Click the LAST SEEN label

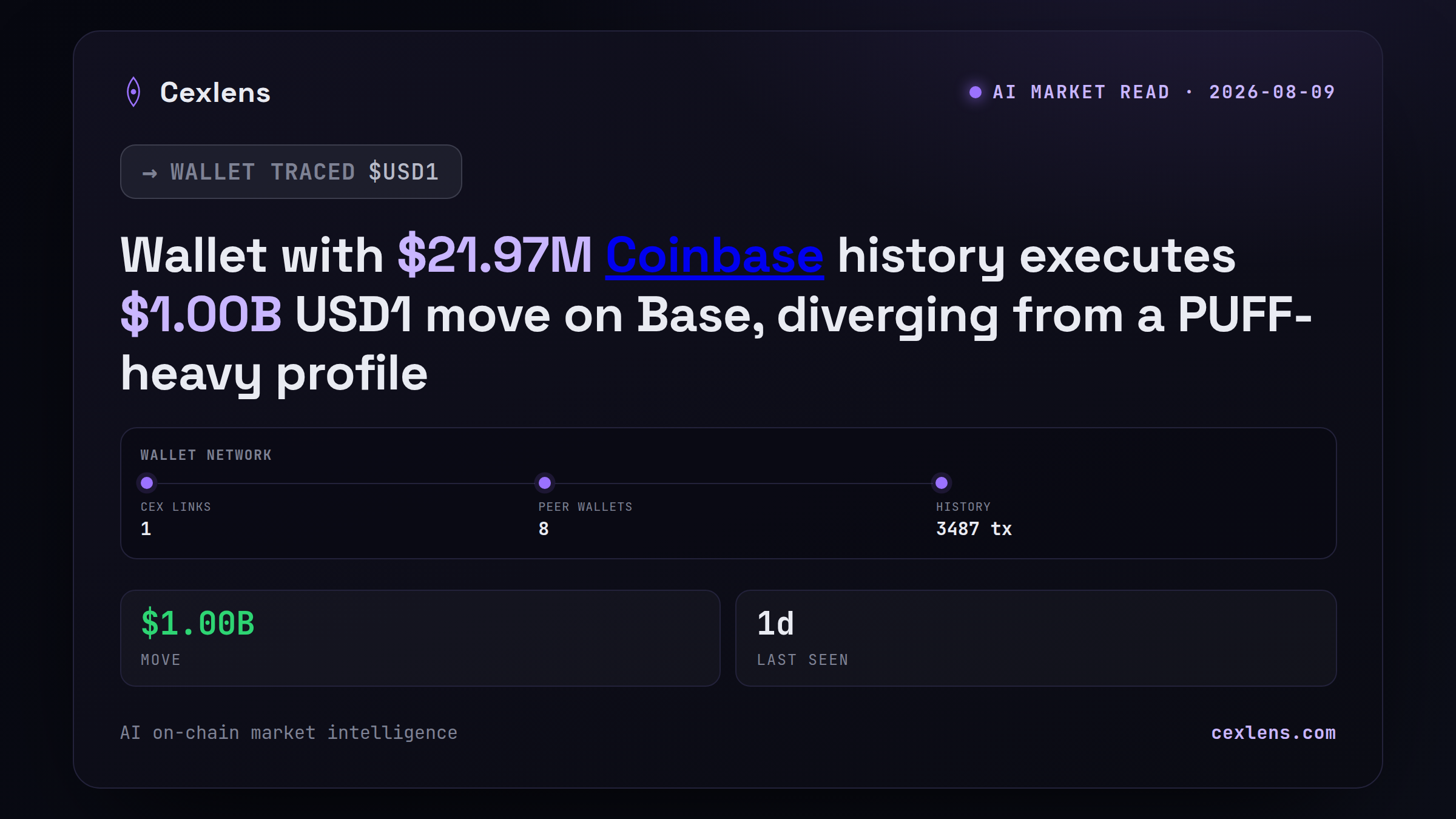[x=803, y=660]
